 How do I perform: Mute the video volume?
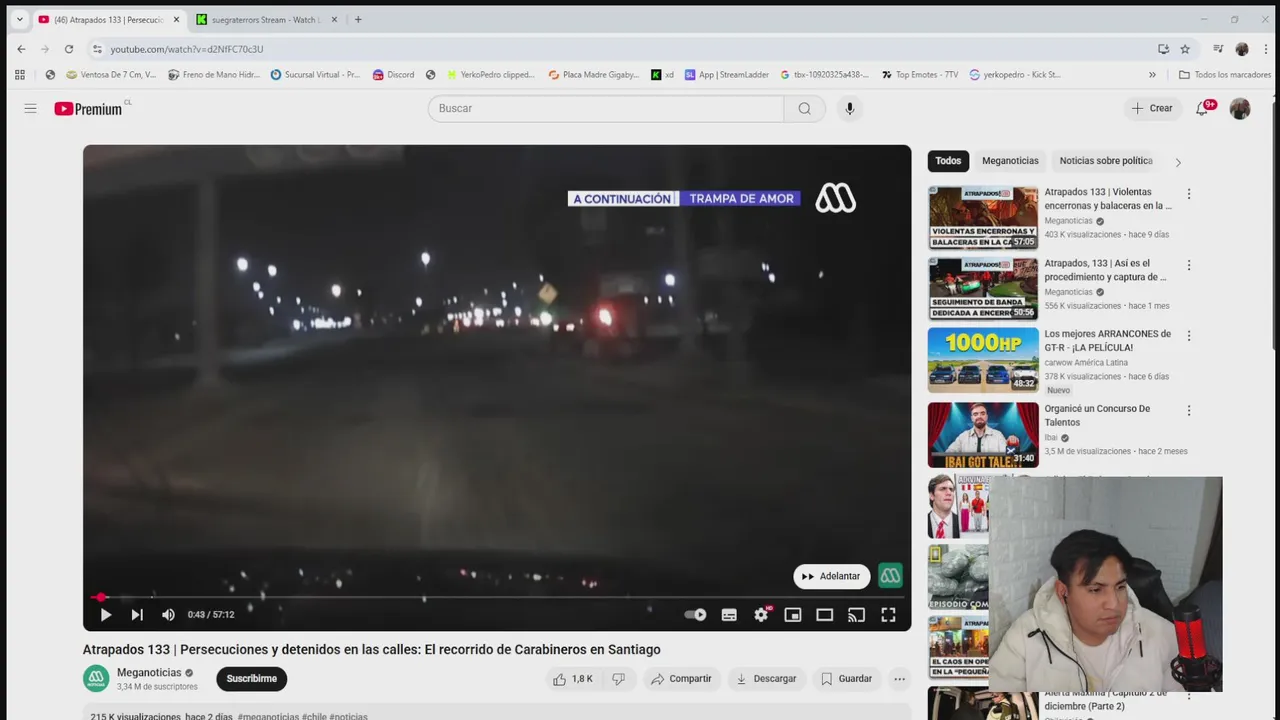pos(168,615)
